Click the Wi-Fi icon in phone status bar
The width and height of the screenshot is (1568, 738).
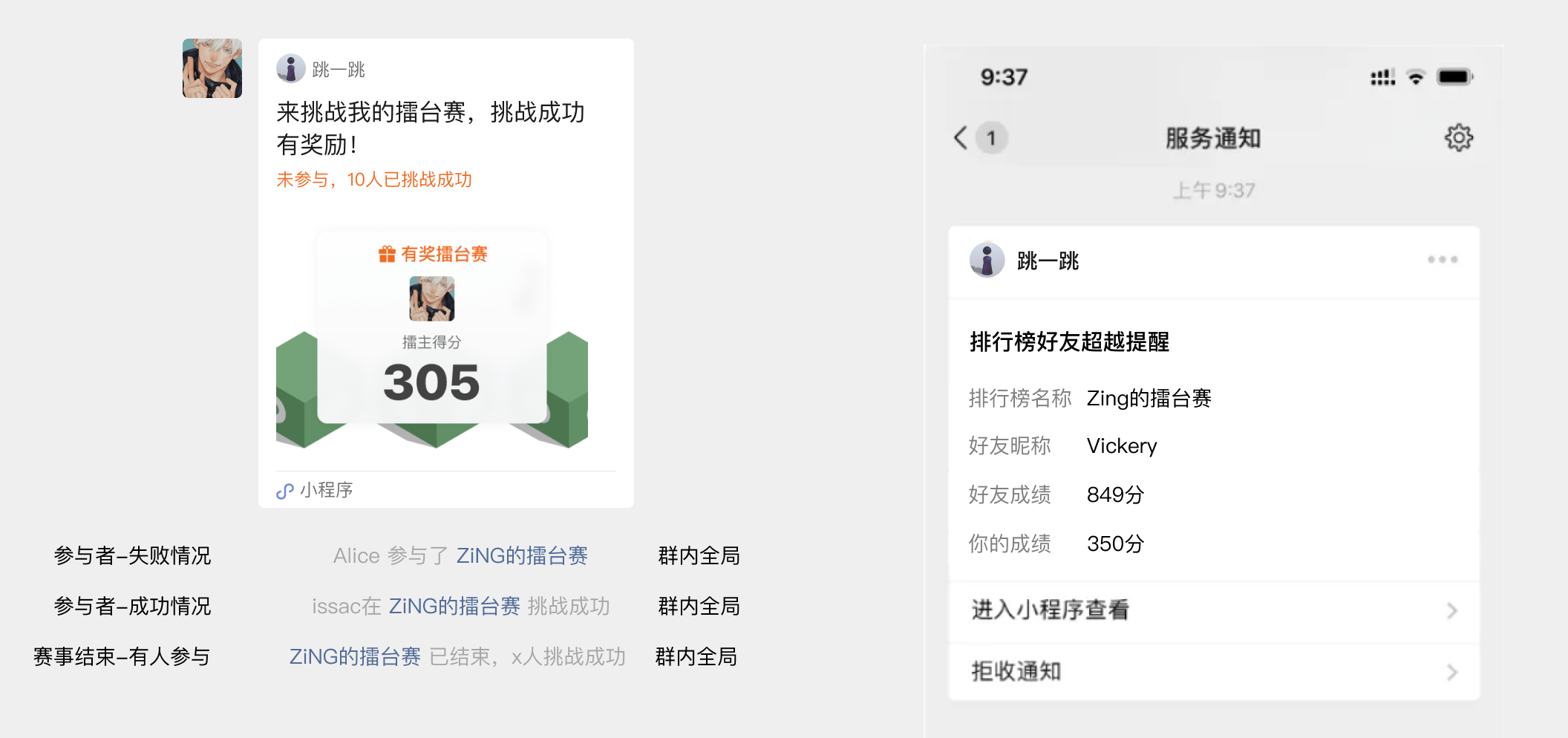click(x=1416, y=77)
